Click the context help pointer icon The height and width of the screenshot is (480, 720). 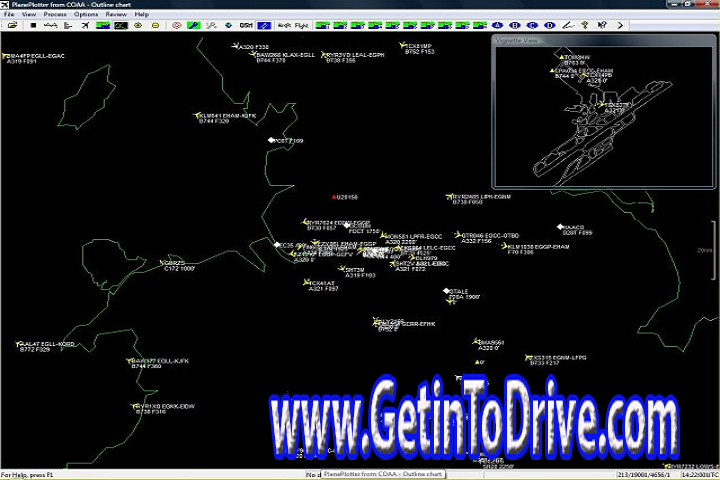[x=602, y=25]
